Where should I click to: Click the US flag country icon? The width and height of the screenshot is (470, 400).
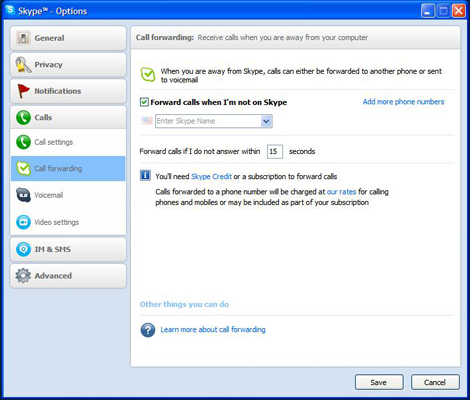(x=147, y=121)
